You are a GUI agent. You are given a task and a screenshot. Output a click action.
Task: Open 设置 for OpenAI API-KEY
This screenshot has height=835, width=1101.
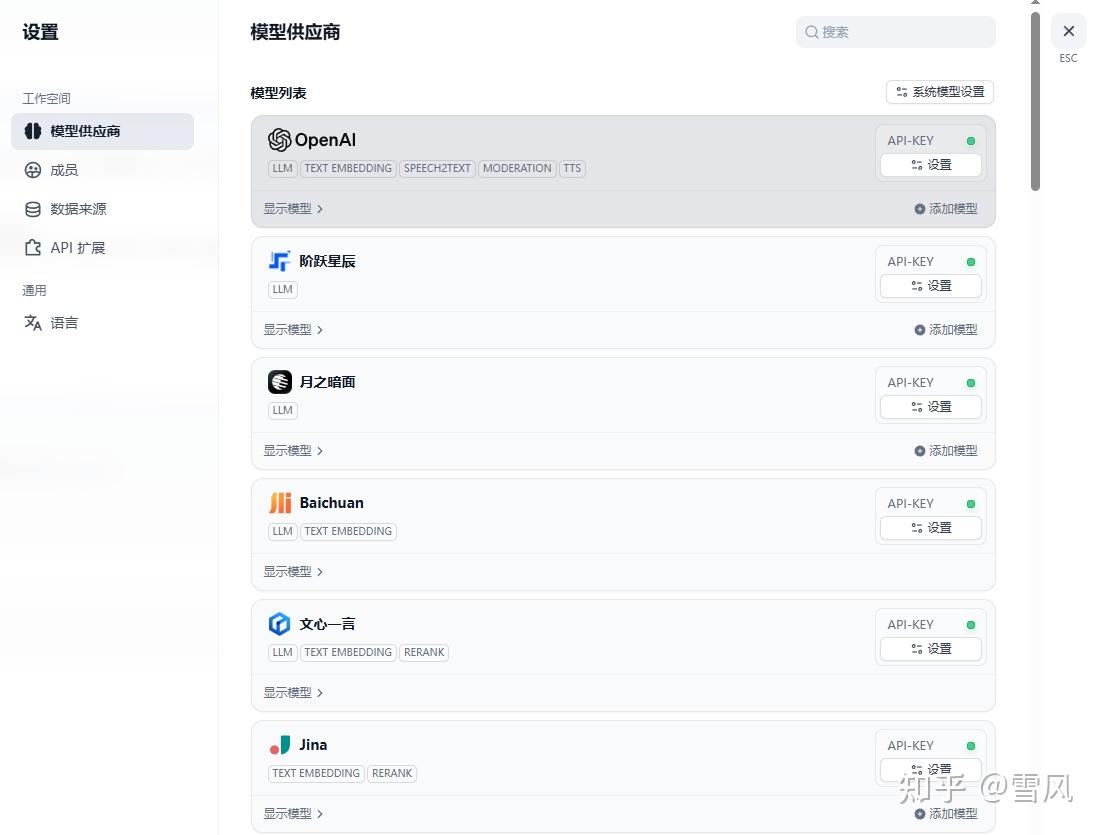tap(931, 165)
